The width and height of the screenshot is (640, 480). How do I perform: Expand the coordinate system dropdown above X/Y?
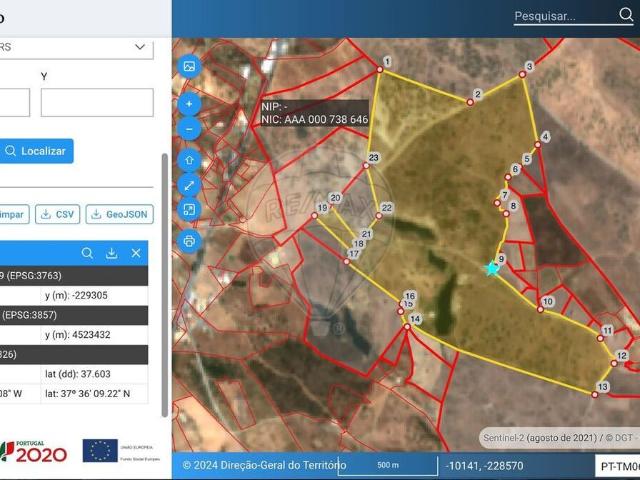click(139, 47)
